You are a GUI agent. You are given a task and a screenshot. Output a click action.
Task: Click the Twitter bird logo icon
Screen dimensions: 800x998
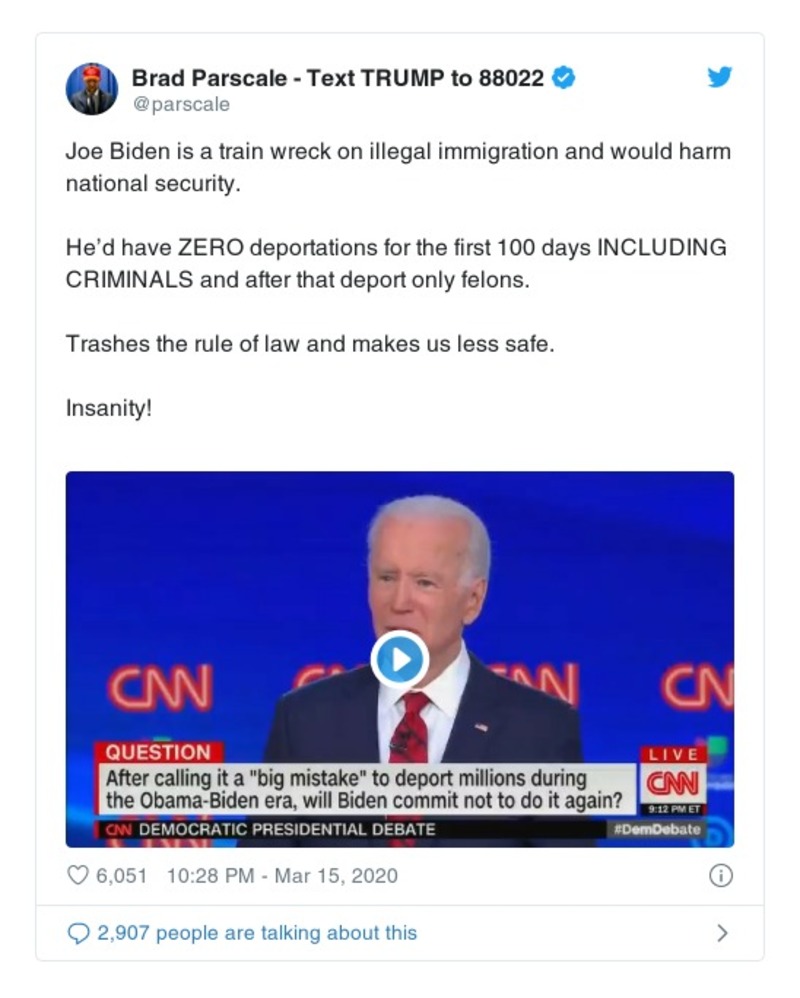(x=720, y=77)
